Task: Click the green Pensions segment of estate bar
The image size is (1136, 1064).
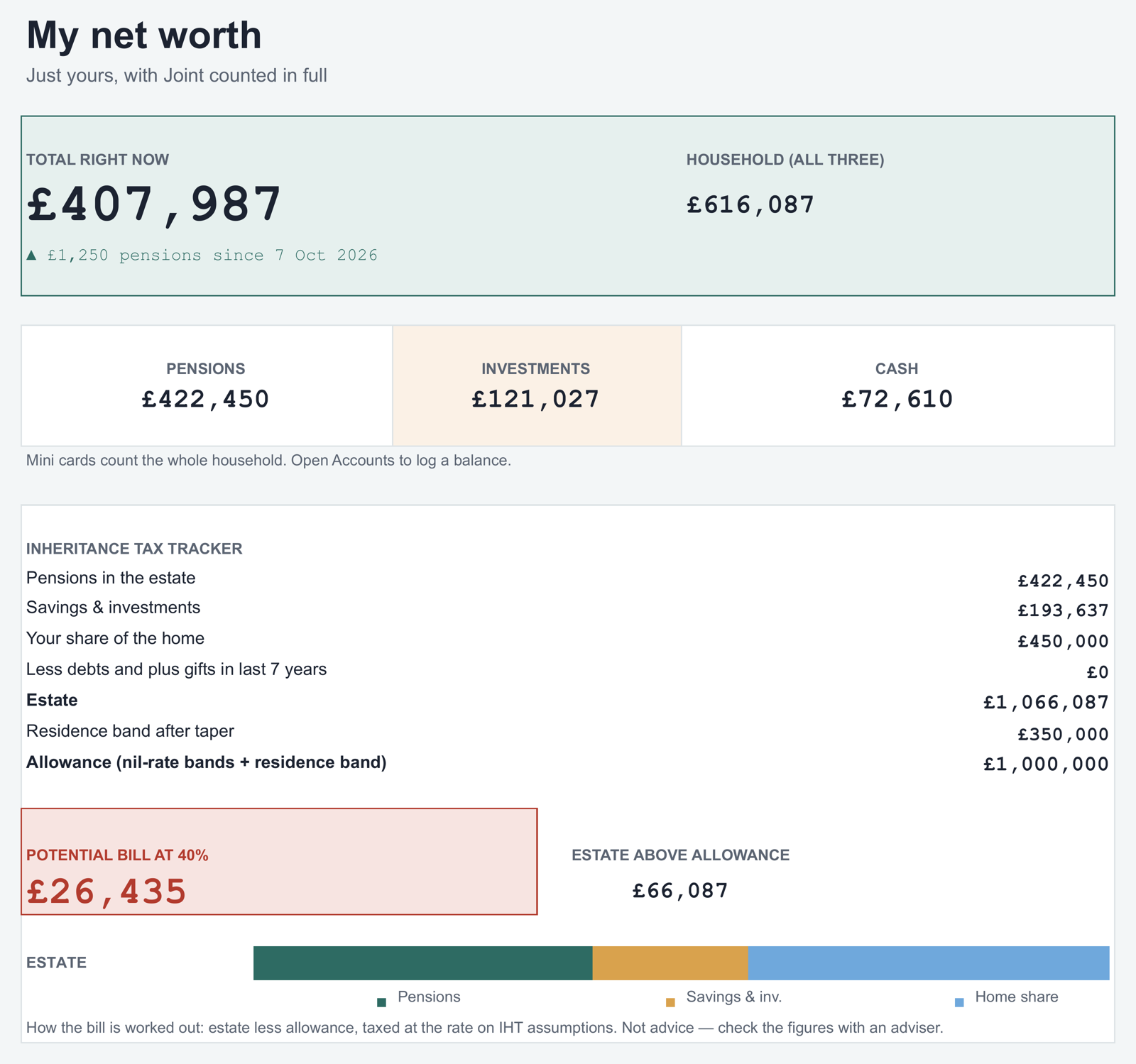Action: click(422, 963)
